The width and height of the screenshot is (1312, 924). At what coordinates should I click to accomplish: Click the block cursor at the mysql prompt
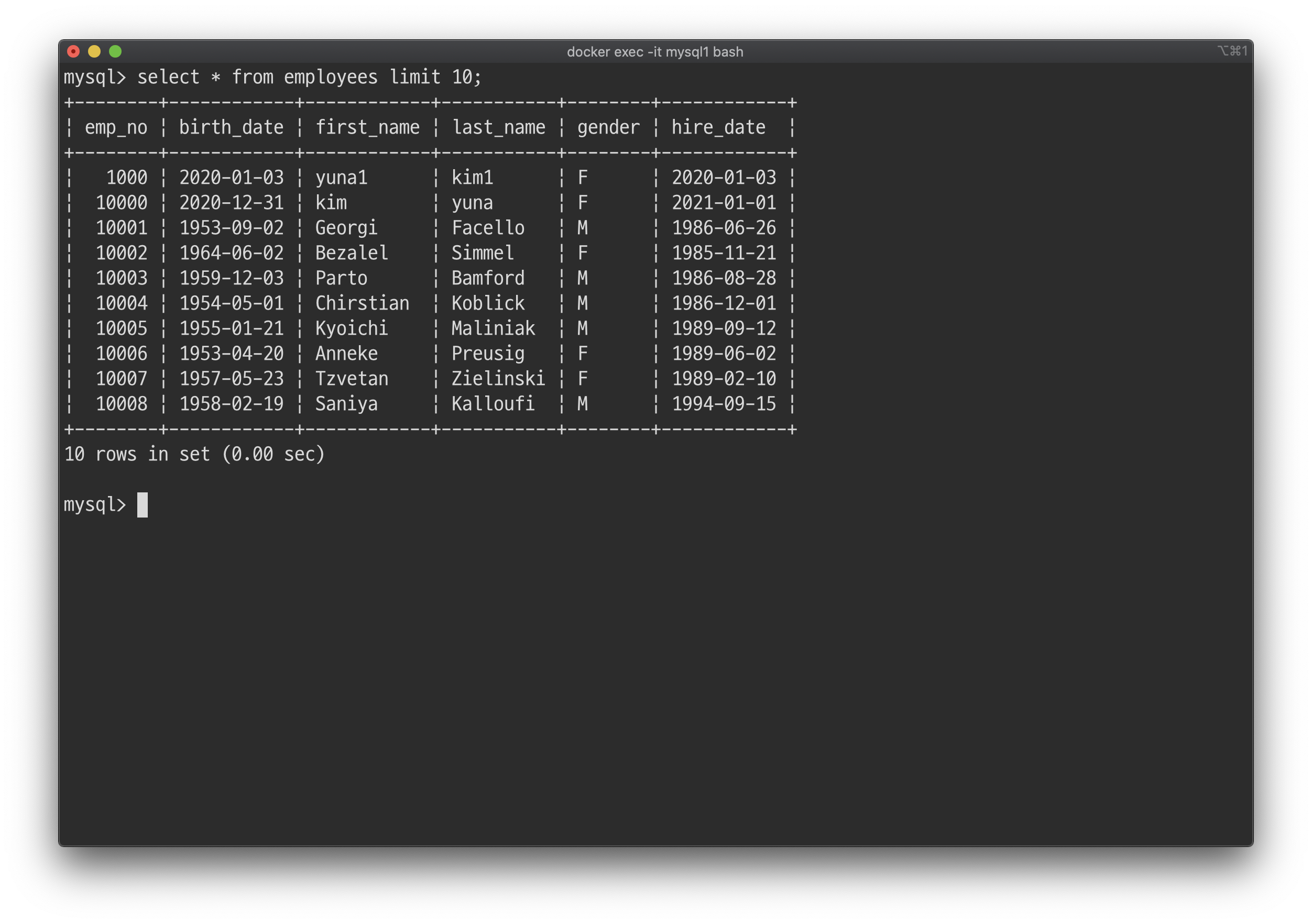(x=143, y=504)
